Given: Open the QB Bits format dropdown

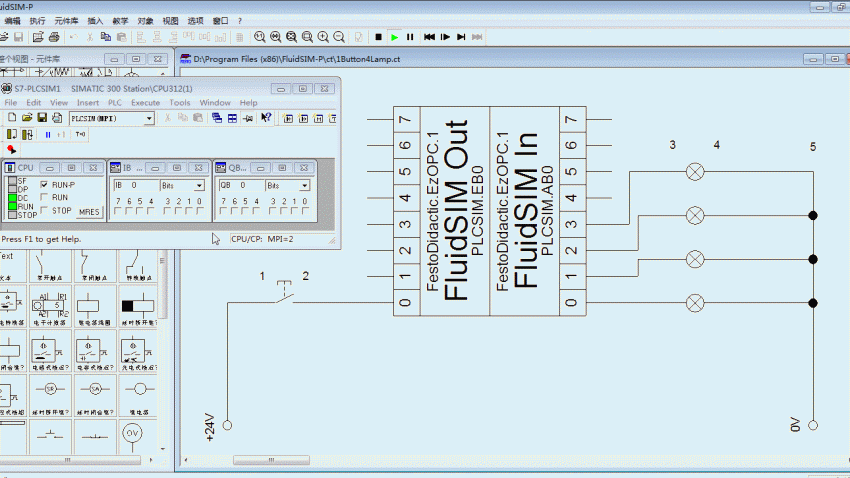Looking at the screenshot, I should (x=305, y=186).
